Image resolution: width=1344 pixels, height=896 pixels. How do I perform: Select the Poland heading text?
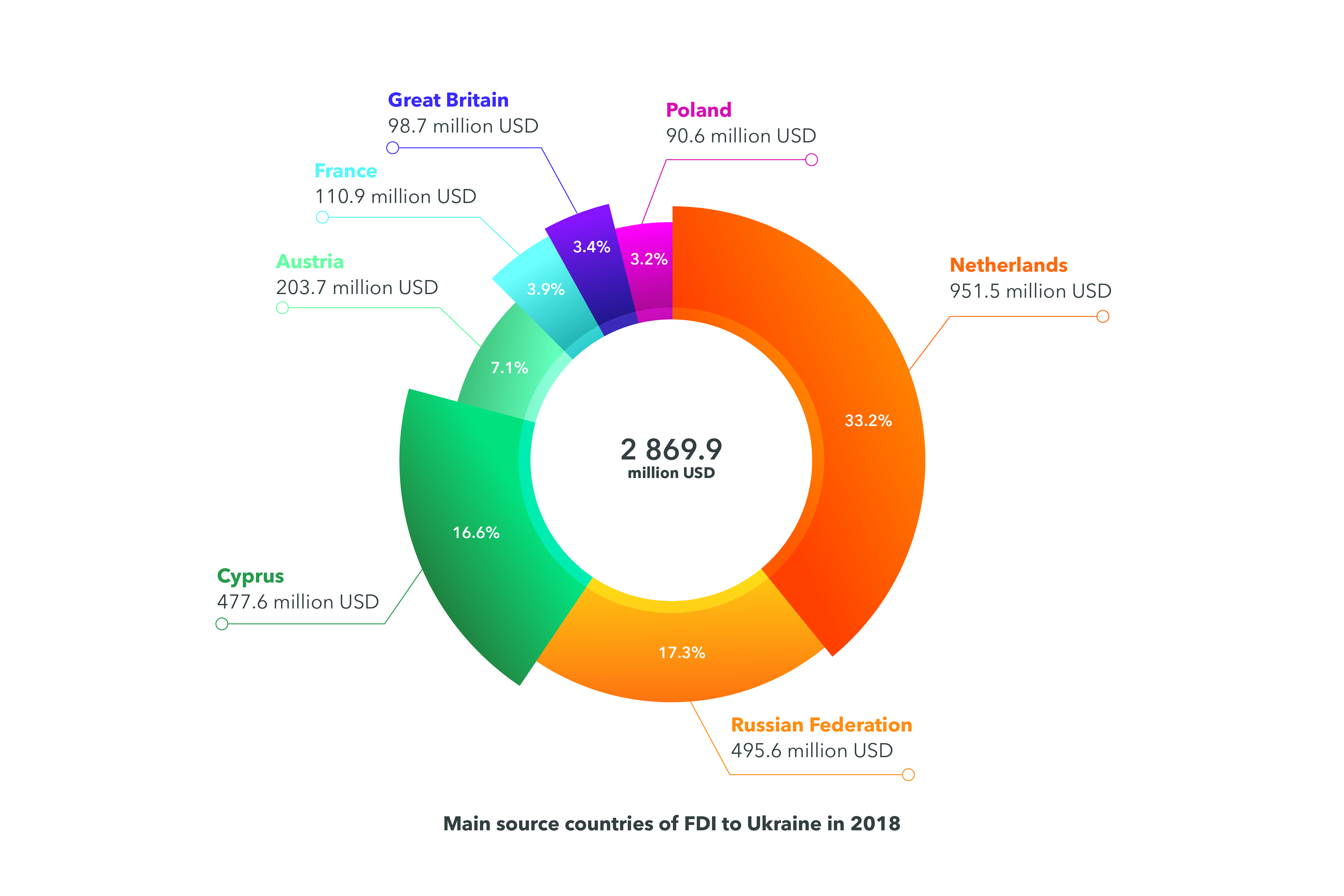pos(699,110)
